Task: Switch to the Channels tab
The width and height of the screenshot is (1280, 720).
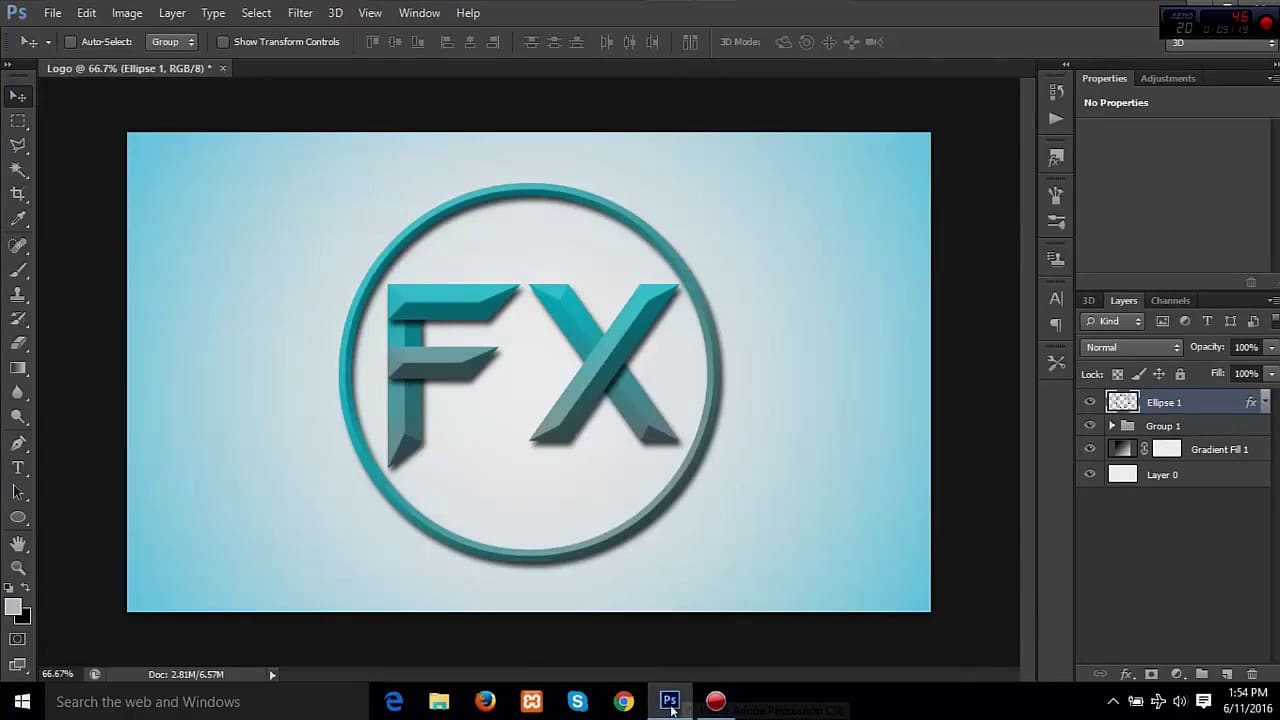Action: (x=1170, y=300)
